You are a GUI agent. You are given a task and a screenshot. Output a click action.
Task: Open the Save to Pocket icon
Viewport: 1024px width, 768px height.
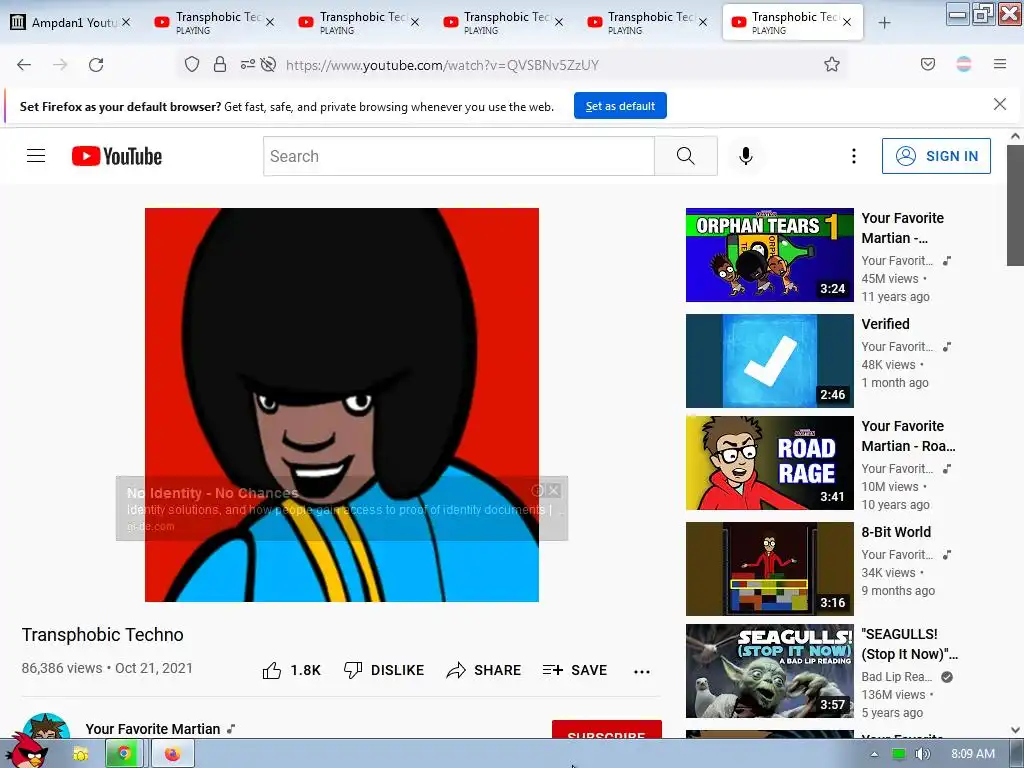click(927, 64)
